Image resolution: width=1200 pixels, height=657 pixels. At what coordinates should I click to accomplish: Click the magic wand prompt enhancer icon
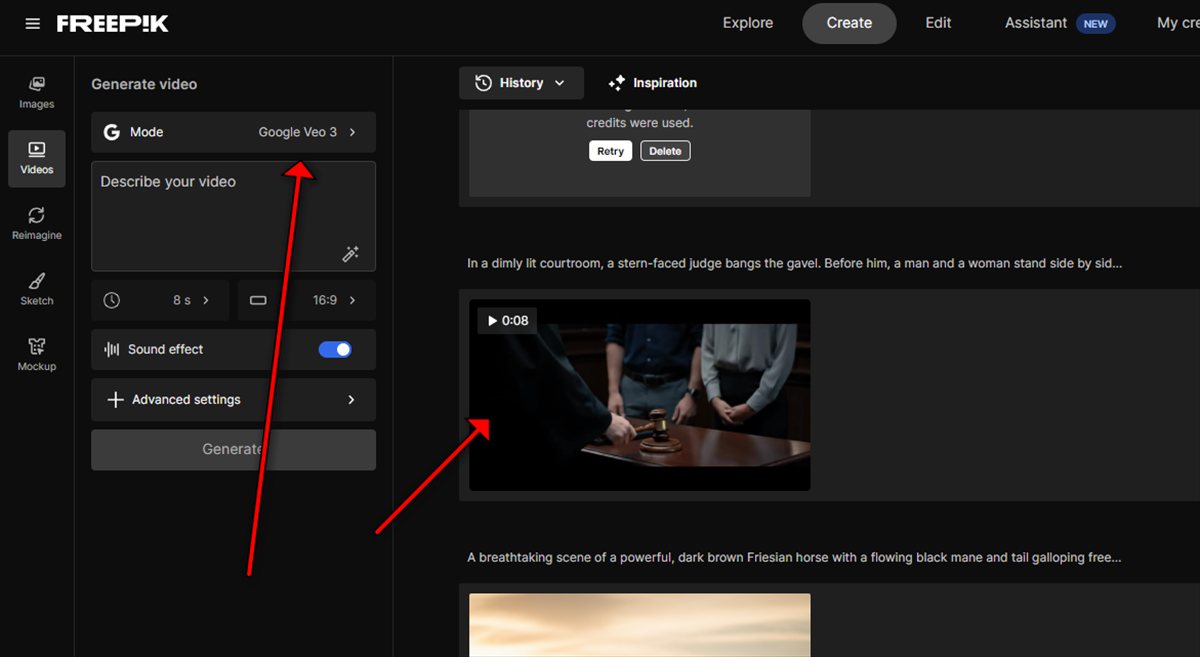tap(350, 254)
